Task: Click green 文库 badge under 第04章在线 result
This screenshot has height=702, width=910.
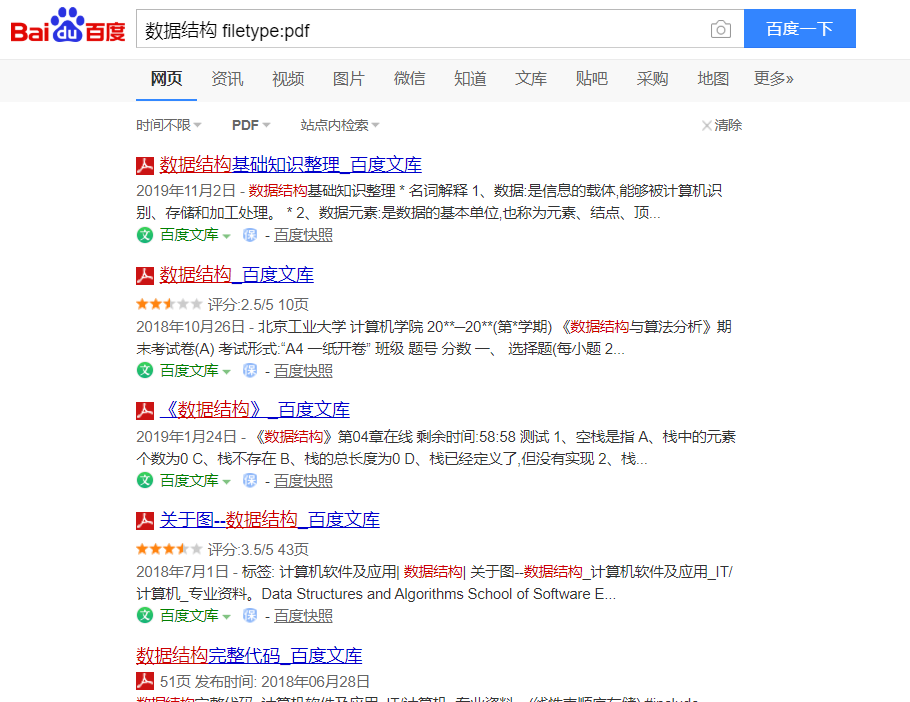Action: point(145,480)
